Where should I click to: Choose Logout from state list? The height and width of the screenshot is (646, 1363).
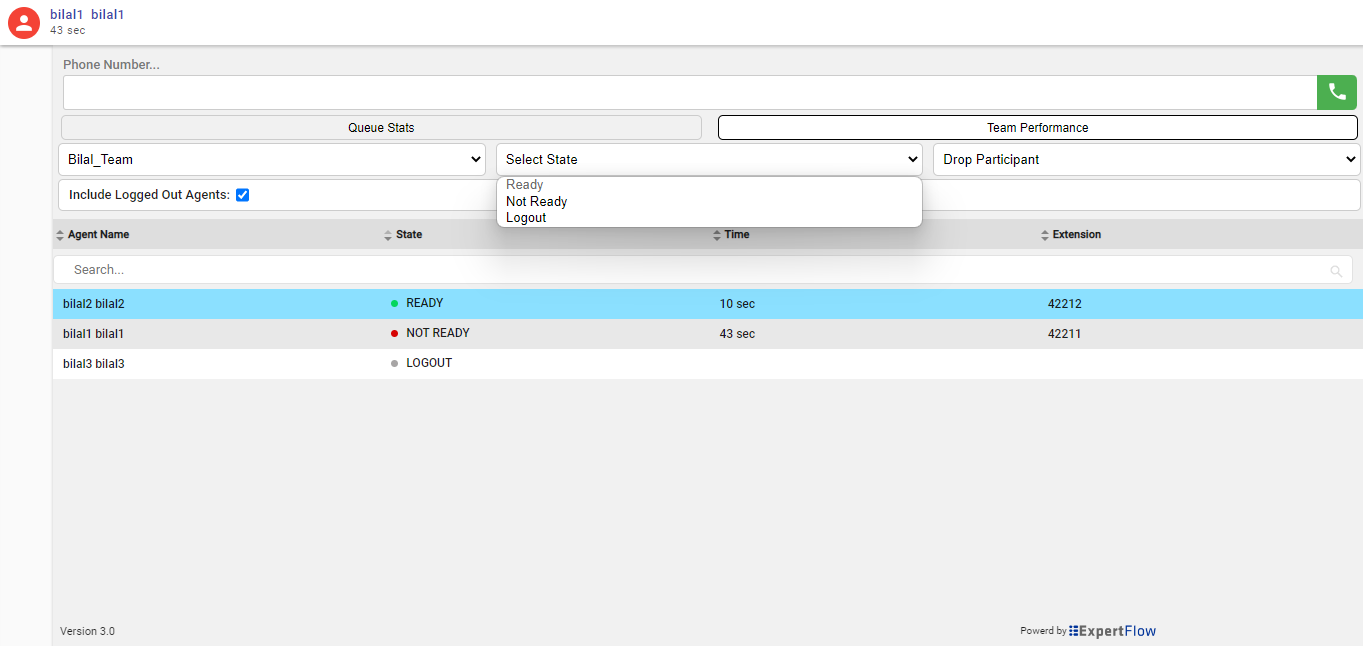pyautogui.click(x=526, y=218)
